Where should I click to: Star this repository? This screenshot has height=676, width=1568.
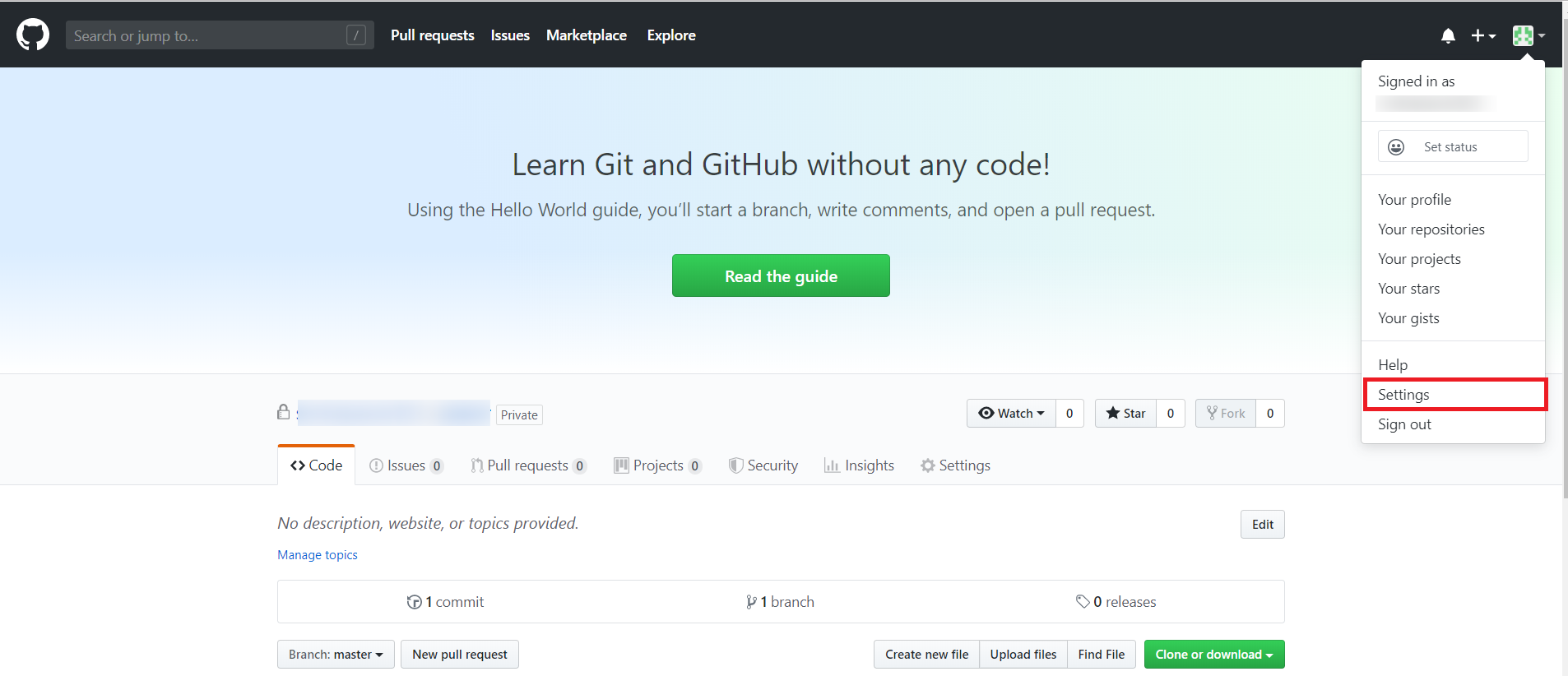1125,414
